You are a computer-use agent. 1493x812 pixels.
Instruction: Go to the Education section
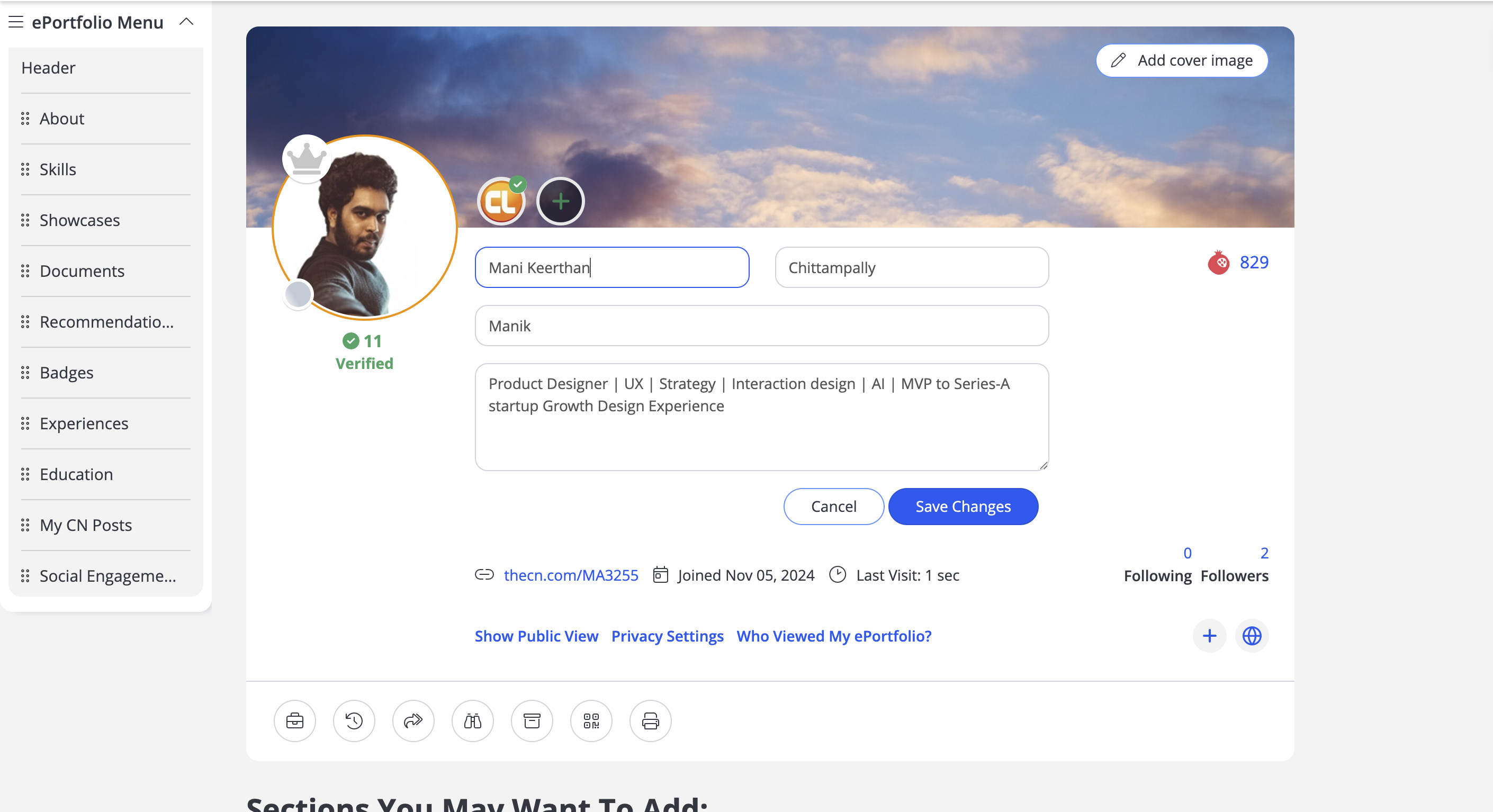(77, 474)
